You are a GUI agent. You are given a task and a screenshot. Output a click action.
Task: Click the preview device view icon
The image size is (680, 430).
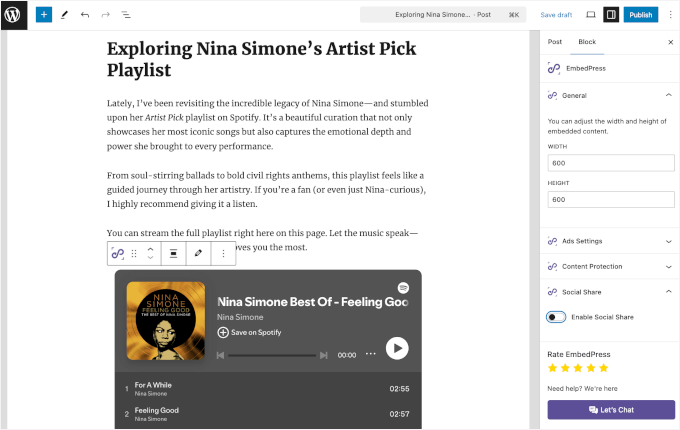(590, 15)
